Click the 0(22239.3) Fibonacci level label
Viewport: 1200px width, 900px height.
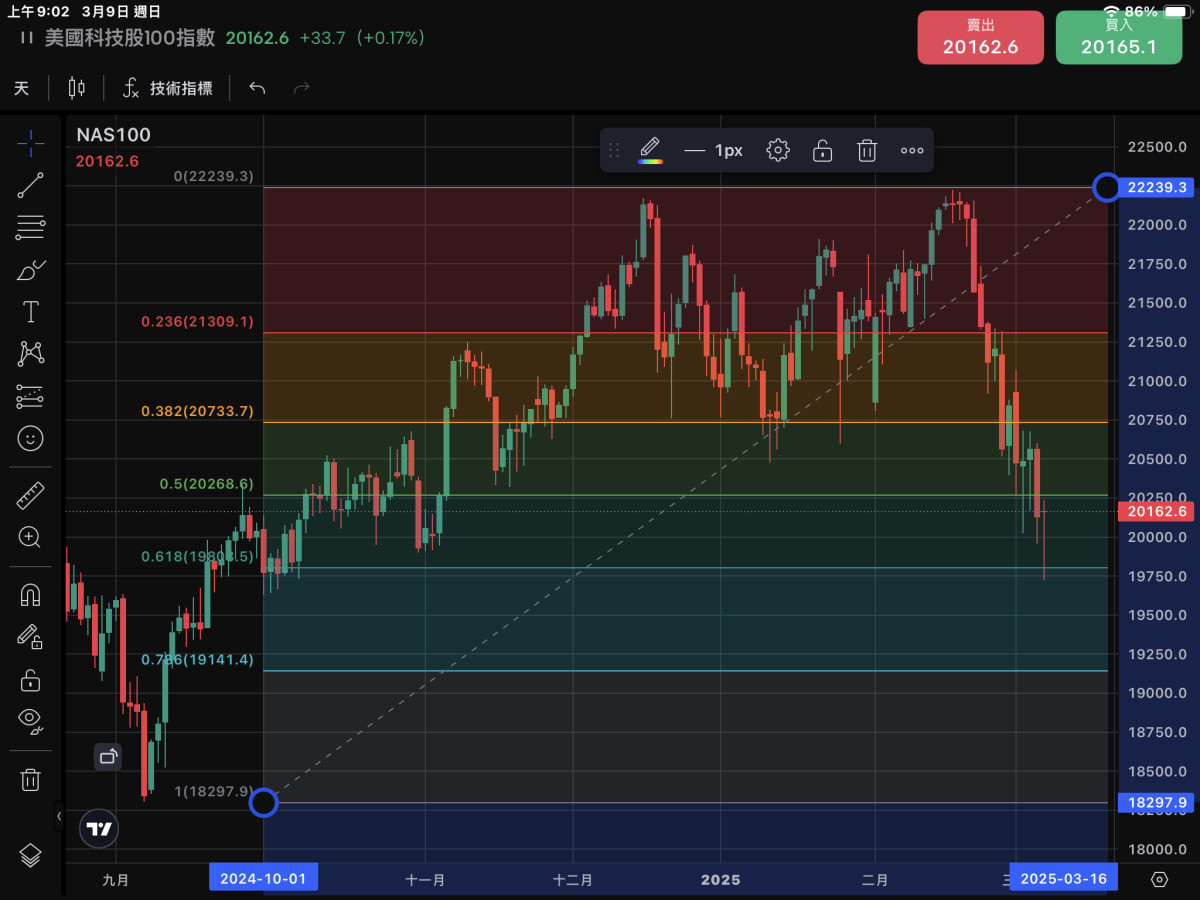coord(214,176)
